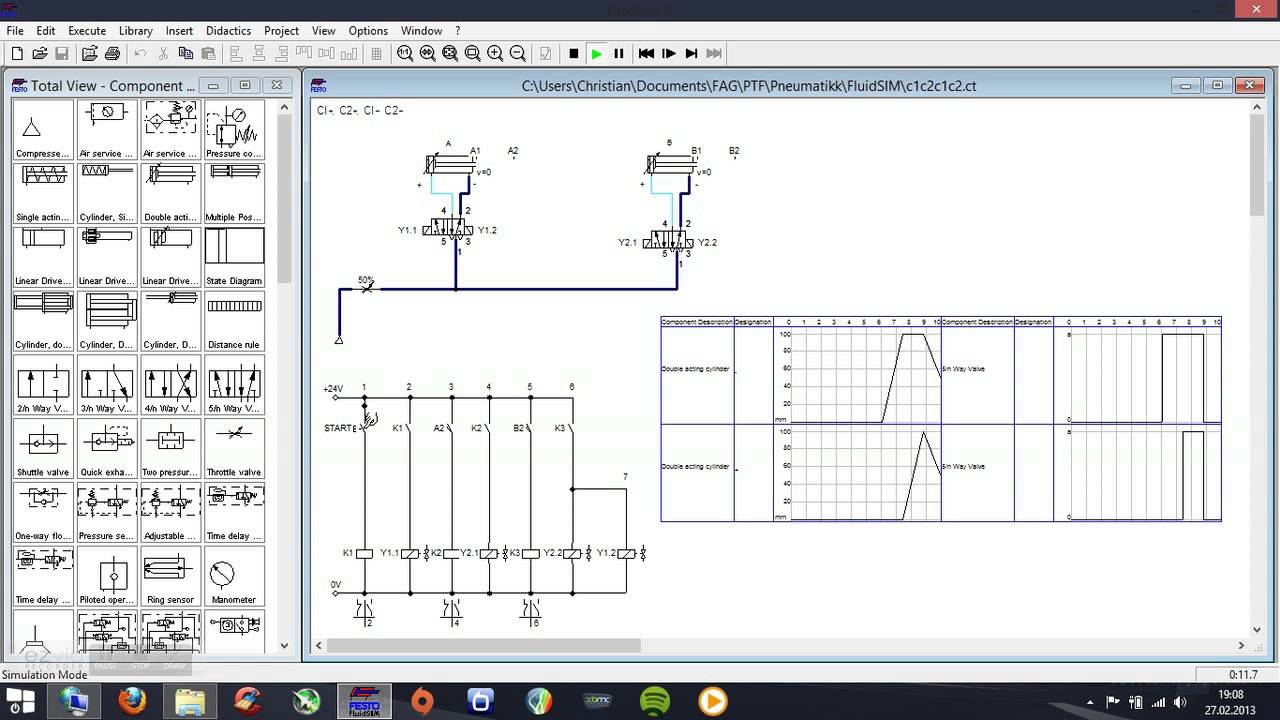The width and height of the screenshot is (1280, 720).
Task: Open the Library menu
Action: tap(135, 30)
